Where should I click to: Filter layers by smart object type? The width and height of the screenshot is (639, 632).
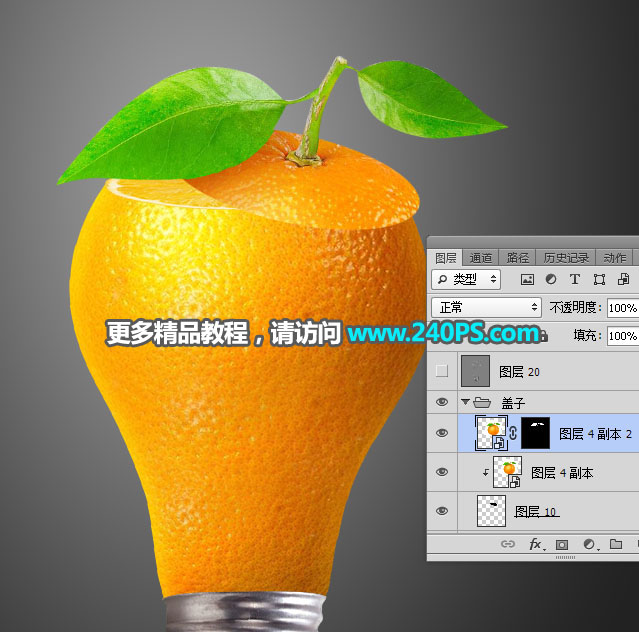point(624,280)
